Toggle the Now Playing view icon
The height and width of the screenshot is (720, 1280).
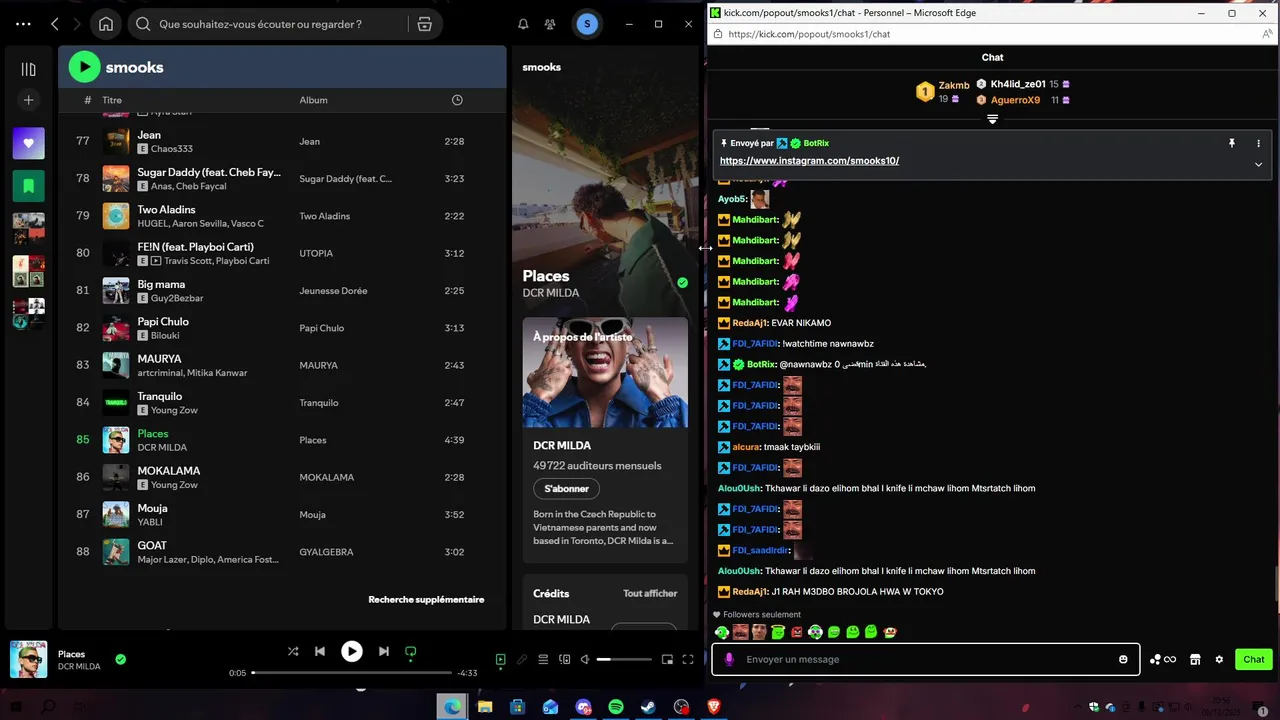501,659
